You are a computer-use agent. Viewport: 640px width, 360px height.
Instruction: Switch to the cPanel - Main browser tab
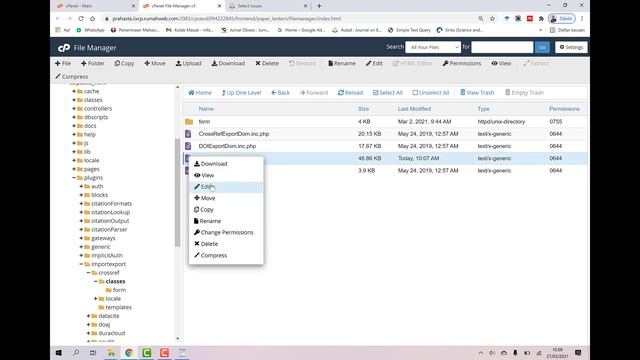click(96, 6)
